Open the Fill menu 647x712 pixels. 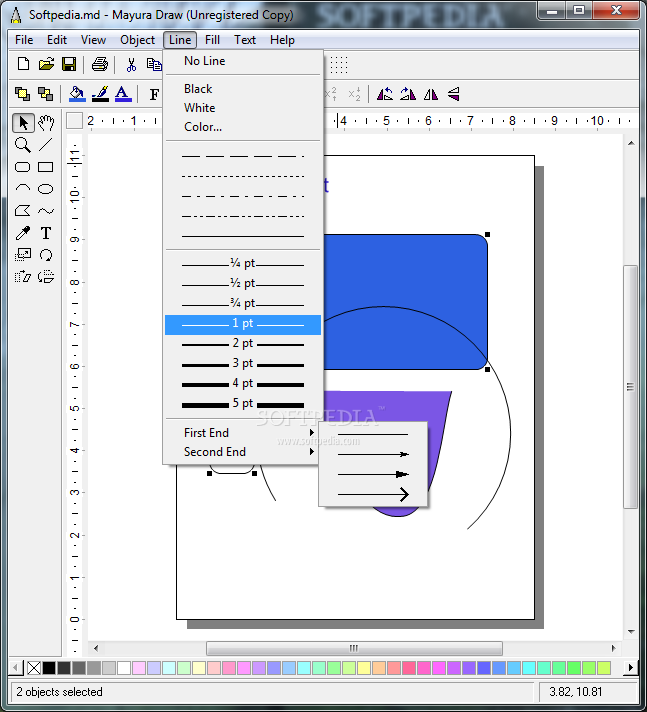click(212, 40)
